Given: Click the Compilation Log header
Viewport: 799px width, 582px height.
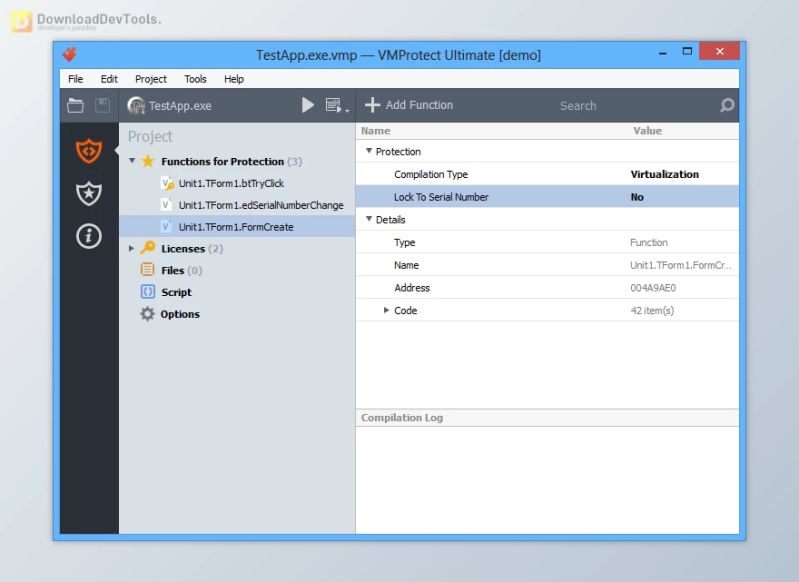Looking at the screenshot, I should point(402,418).
